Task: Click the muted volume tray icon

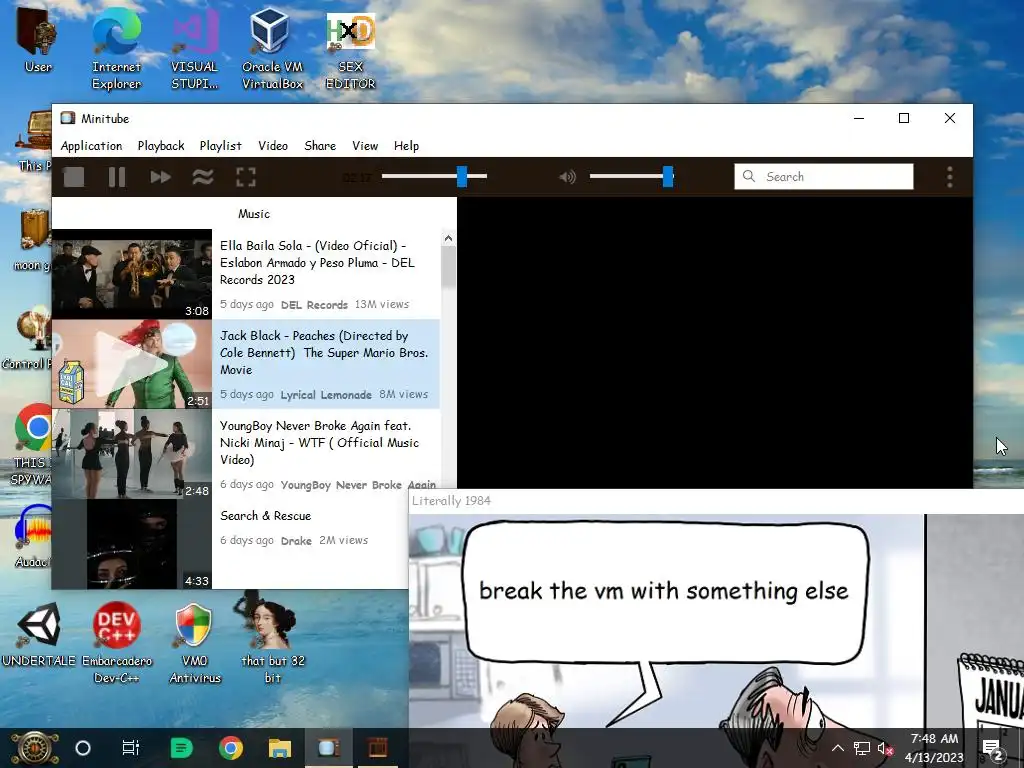Action: (886, 748)
